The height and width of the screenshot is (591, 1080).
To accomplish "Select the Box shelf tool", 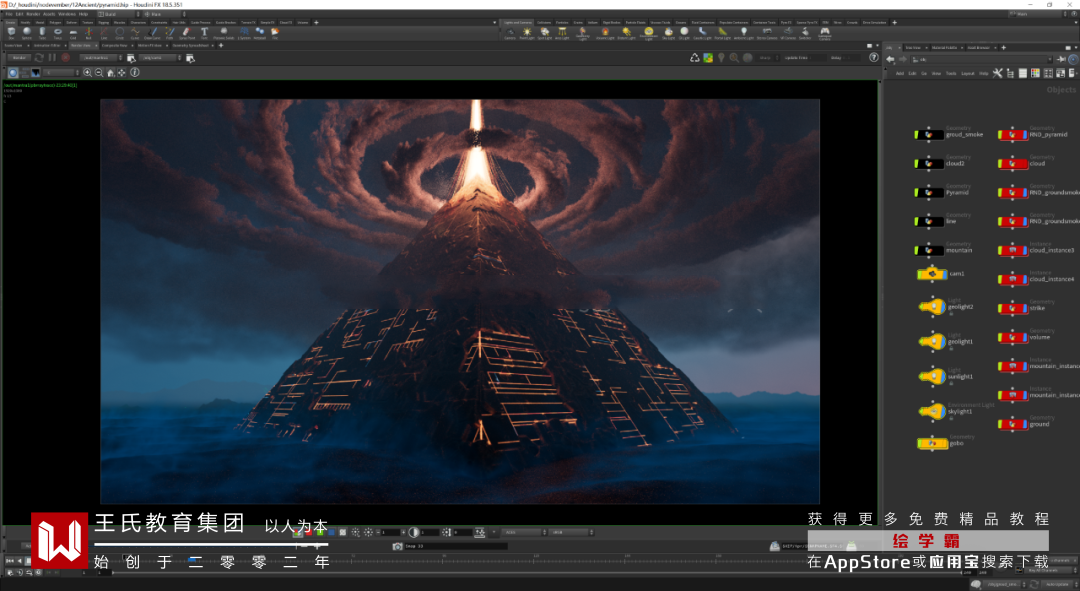I will coord(11,32).
